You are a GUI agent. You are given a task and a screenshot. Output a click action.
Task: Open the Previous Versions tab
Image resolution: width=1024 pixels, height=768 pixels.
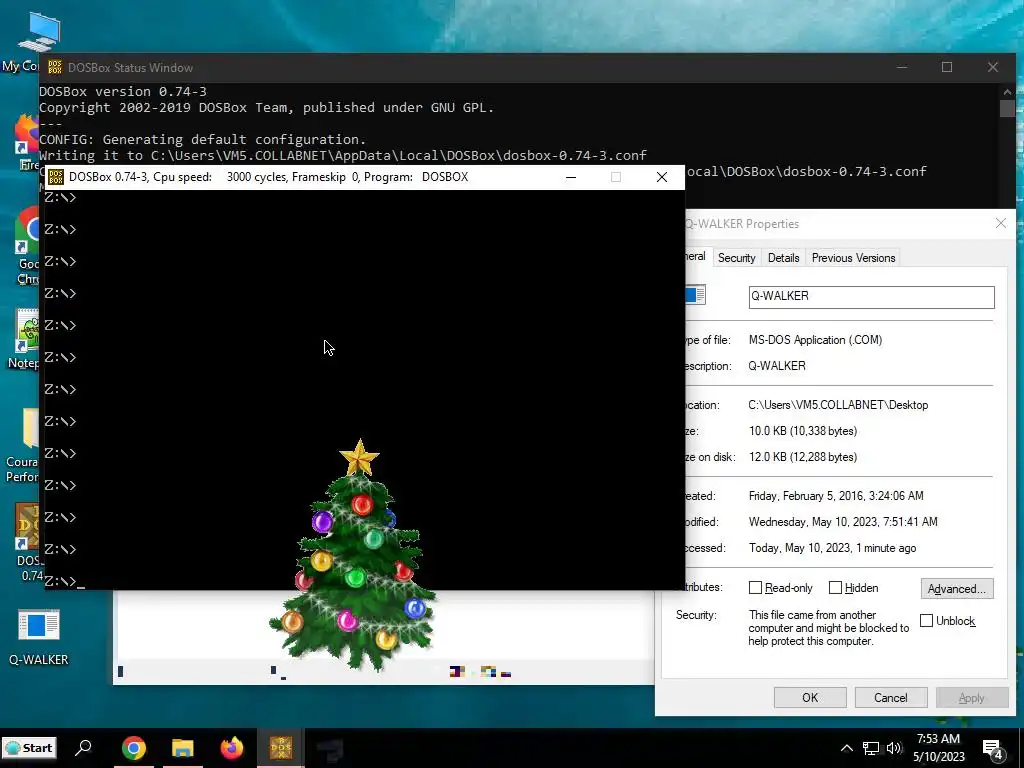click(854, 258)
